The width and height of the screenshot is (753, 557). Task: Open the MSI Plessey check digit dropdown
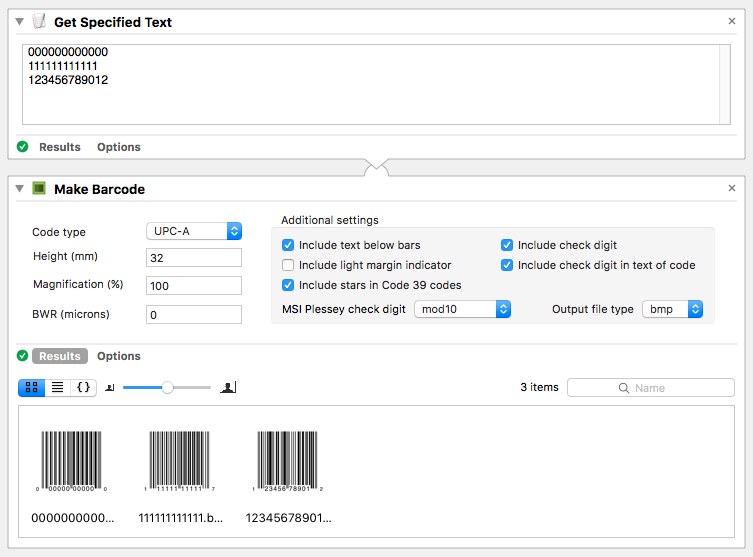462,309
